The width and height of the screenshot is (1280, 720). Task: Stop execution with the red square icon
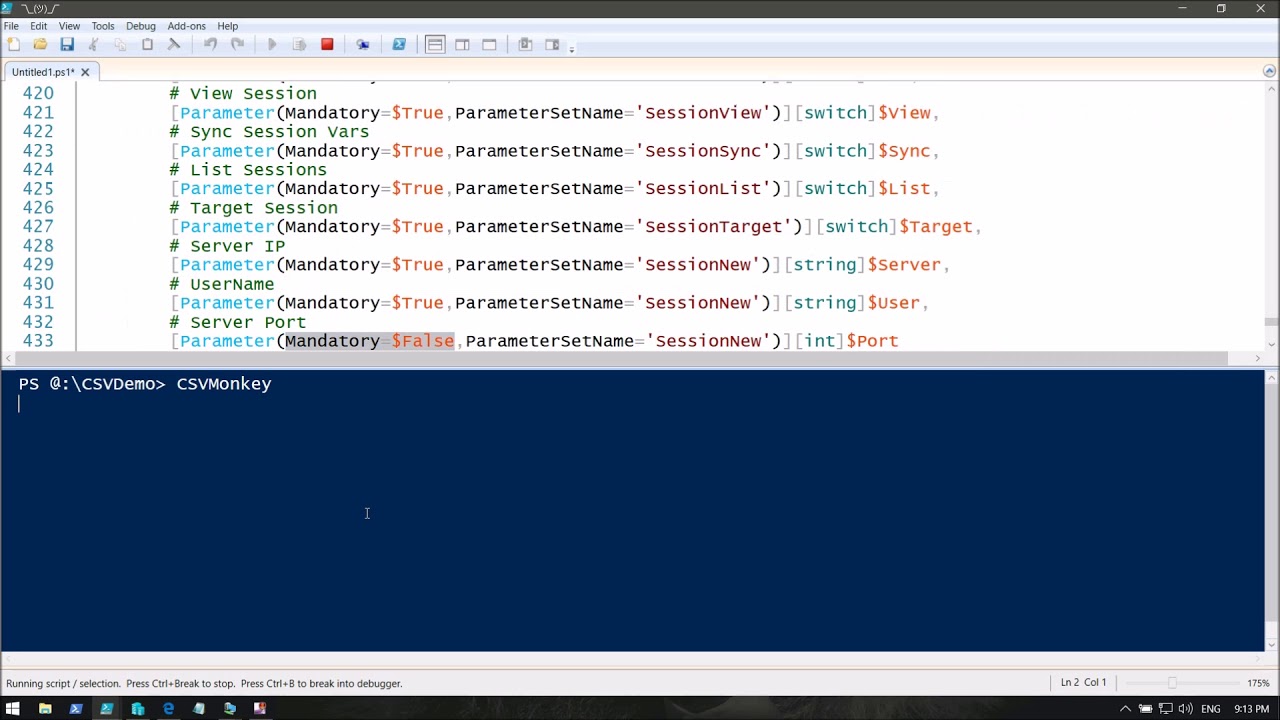[x=327, y=44]
